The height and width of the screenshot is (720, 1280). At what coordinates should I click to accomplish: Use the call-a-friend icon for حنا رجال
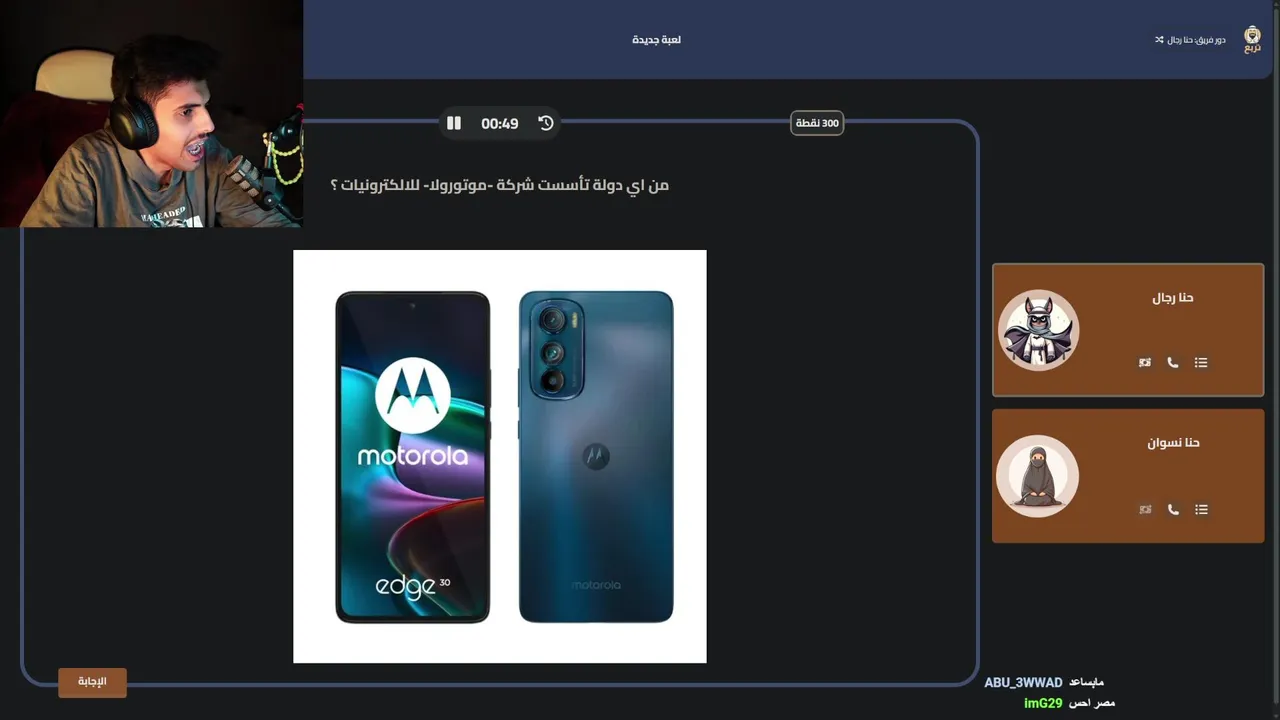tap(1173, 363)
